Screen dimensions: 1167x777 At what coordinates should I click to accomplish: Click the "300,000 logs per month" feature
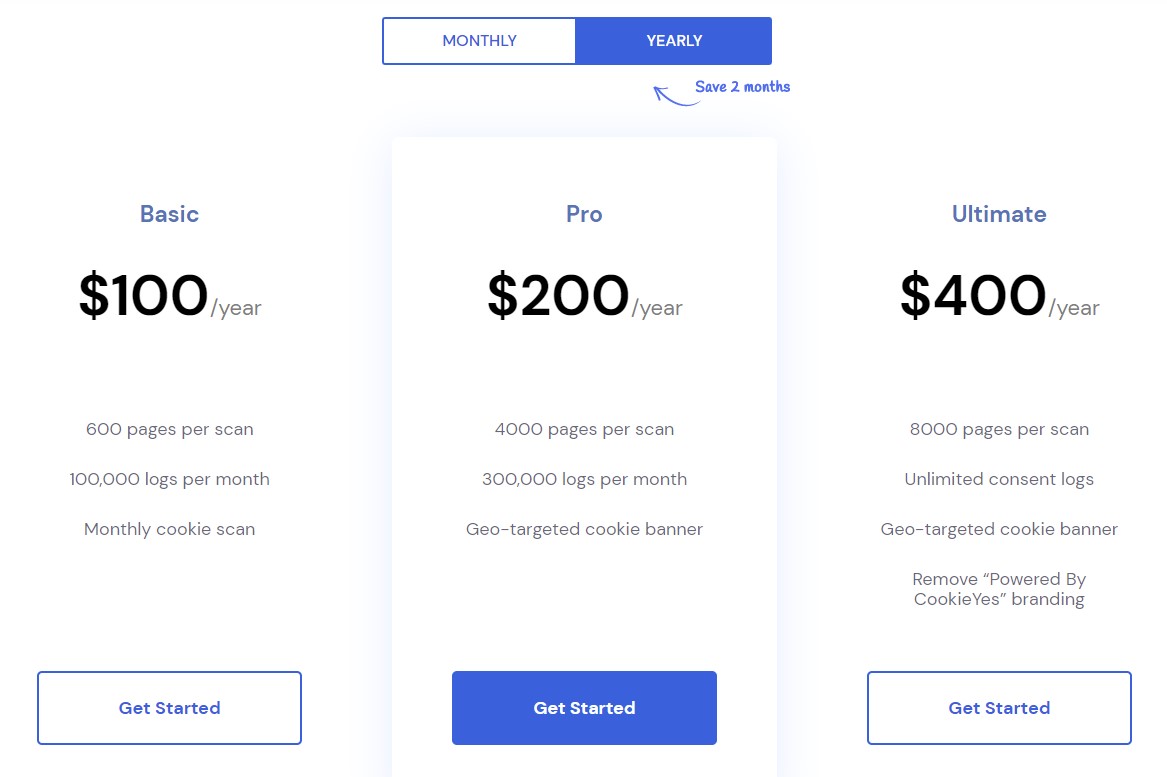[x=584, y=479]
